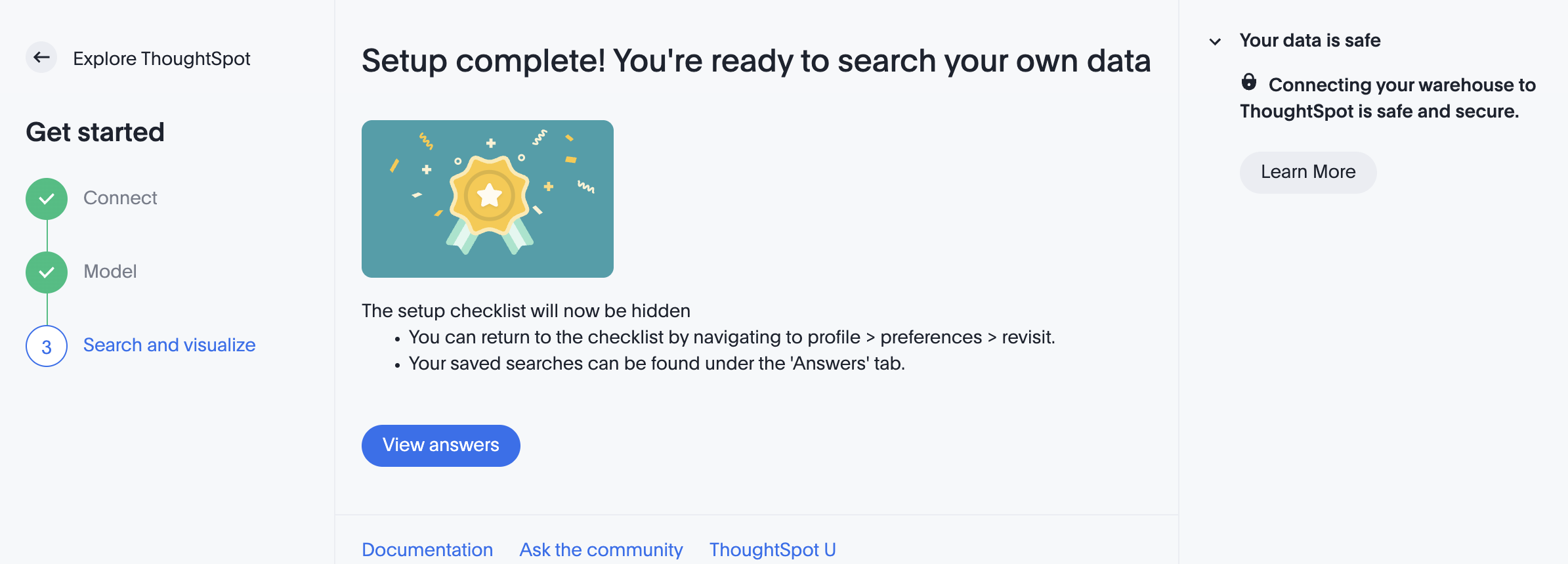
Task: Click the 'Connecting your warehouse' safety text
Action: [x=1388, y=98]
